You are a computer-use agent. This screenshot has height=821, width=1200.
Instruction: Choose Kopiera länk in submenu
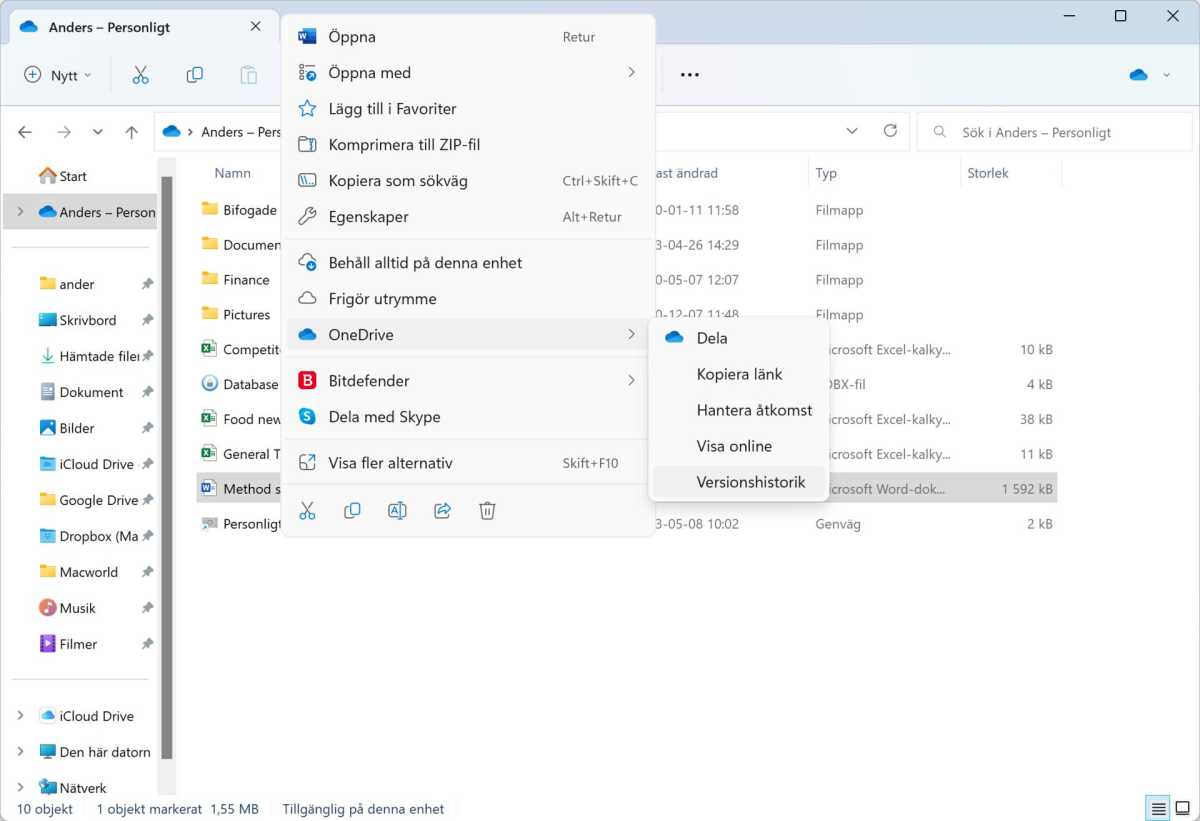[x=739, y=374]
